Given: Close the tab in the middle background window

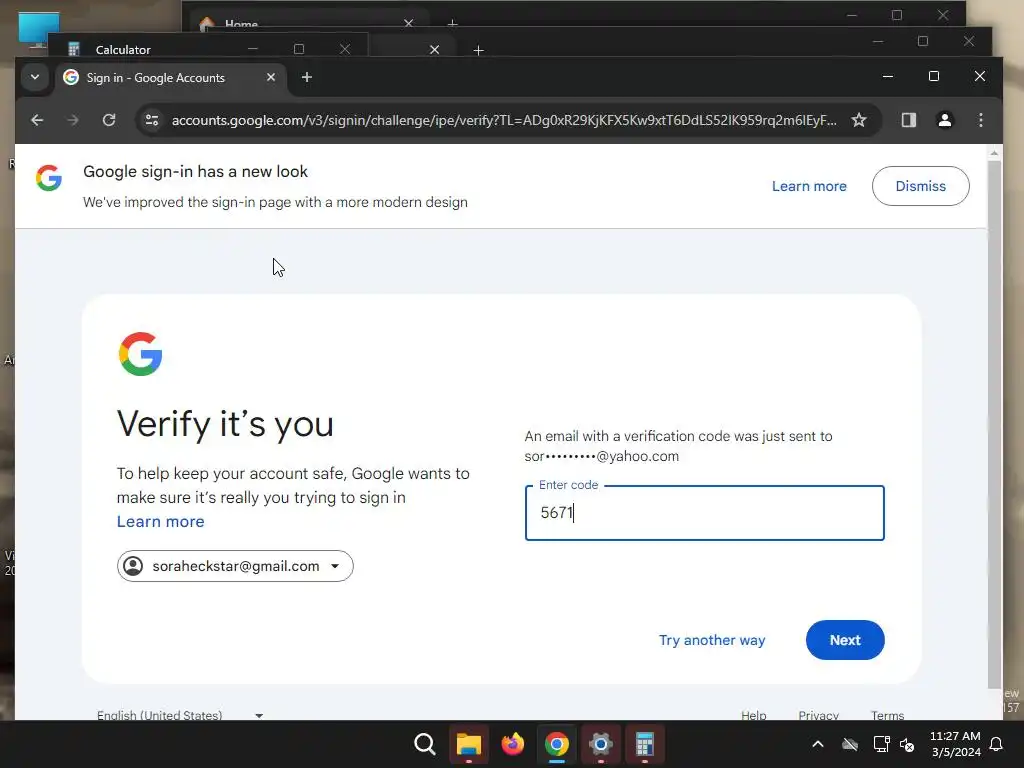Looking at the screenshot, I should 434,50.
